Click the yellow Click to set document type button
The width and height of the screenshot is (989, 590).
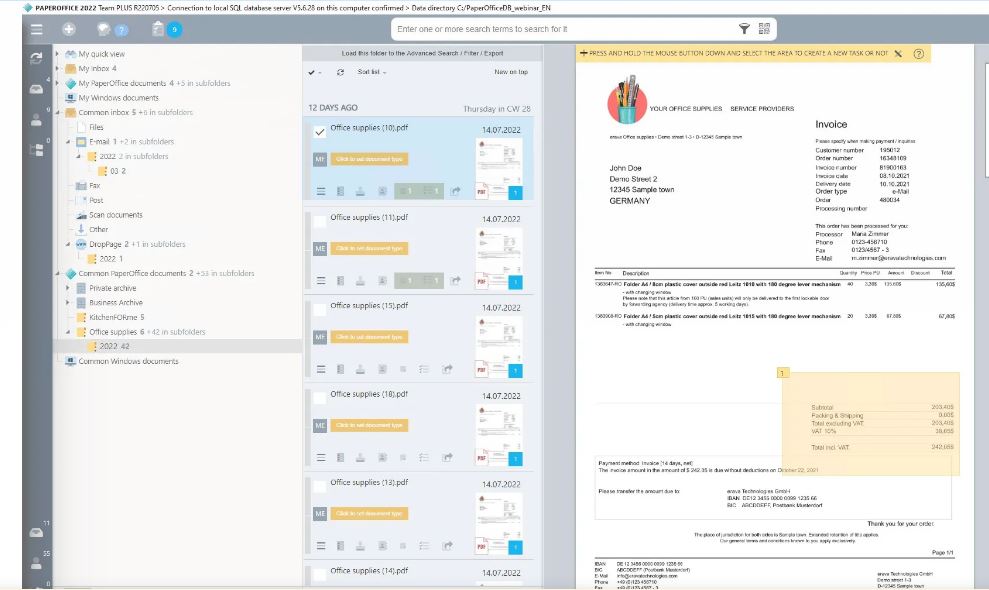[372, 158]
